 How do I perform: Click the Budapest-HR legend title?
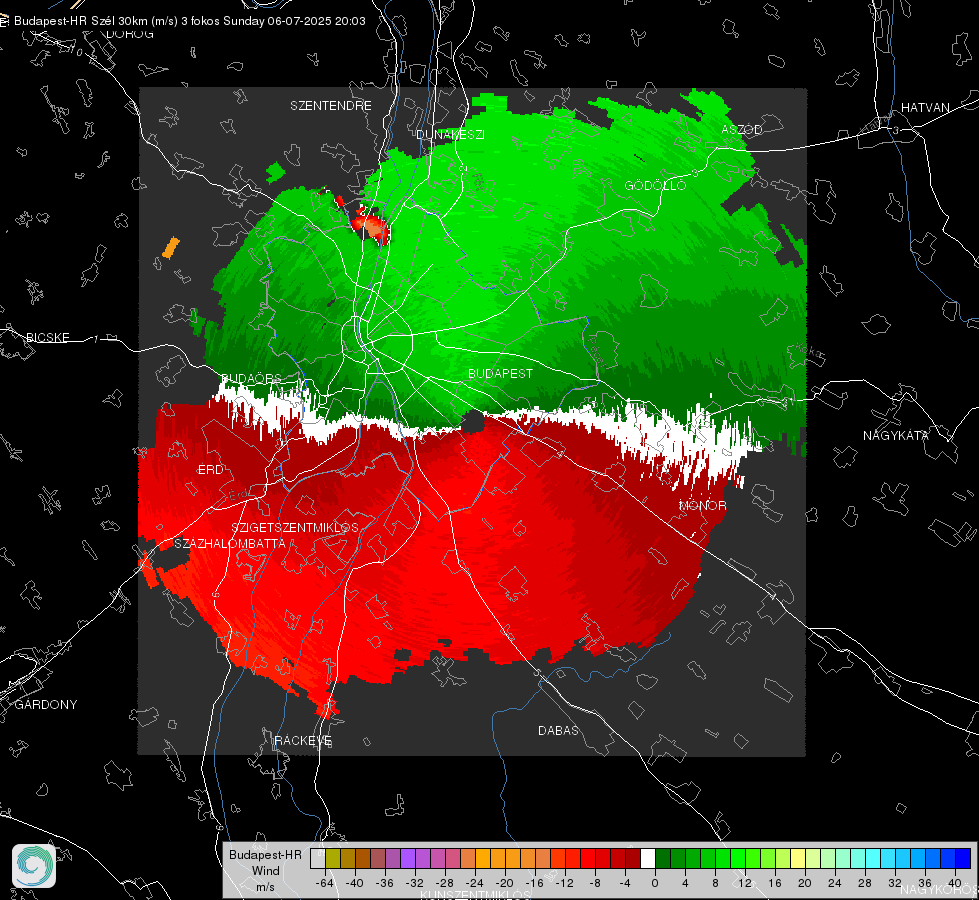[265, 854]
